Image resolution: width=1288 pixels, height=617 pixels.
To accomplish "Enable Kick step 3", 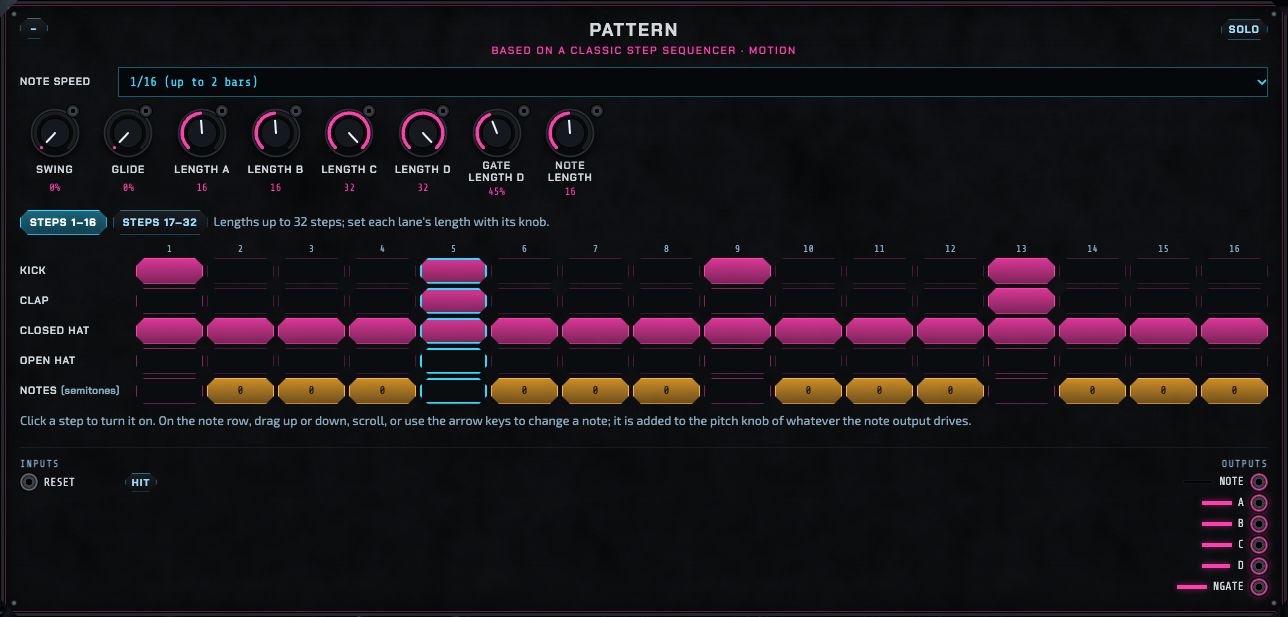I will [x=312, y=270].
